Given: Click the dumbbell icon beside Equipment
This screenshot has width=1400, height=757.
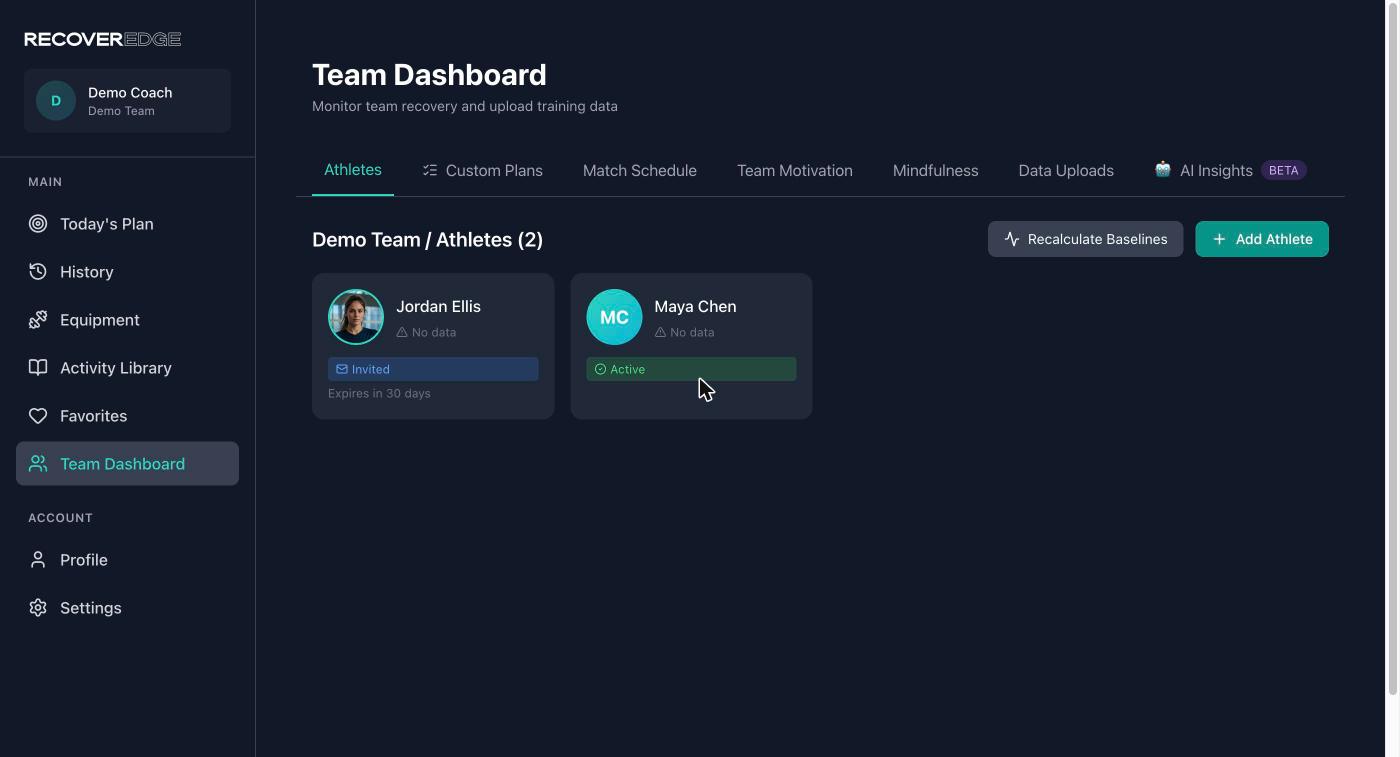Looking at the screenshot, I should click(38, 320).
